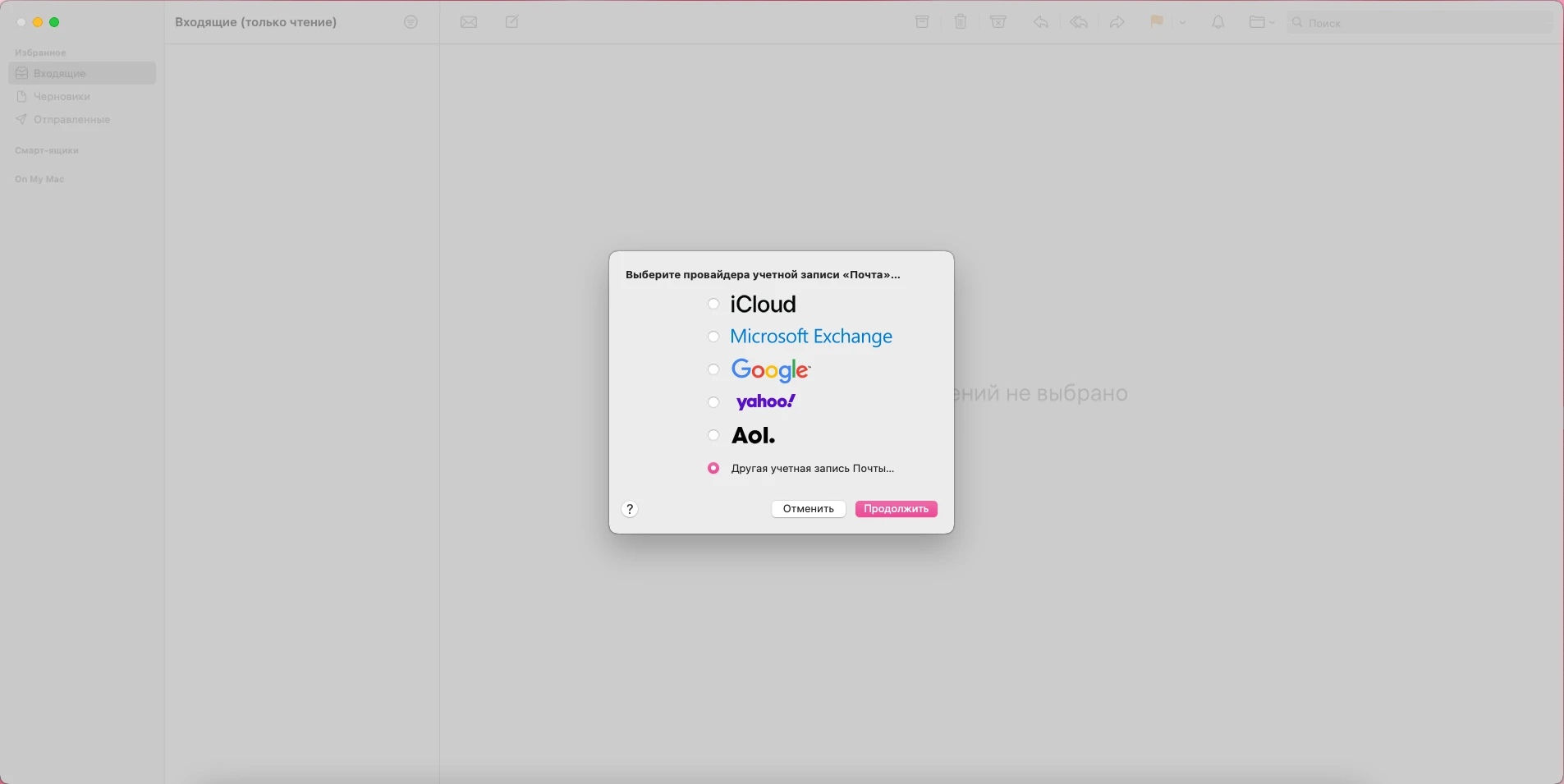Viewport: 1564px width, 784px height.
Task: Open the flag color dropdown chevron
Action: click(x=1181, y=22)
